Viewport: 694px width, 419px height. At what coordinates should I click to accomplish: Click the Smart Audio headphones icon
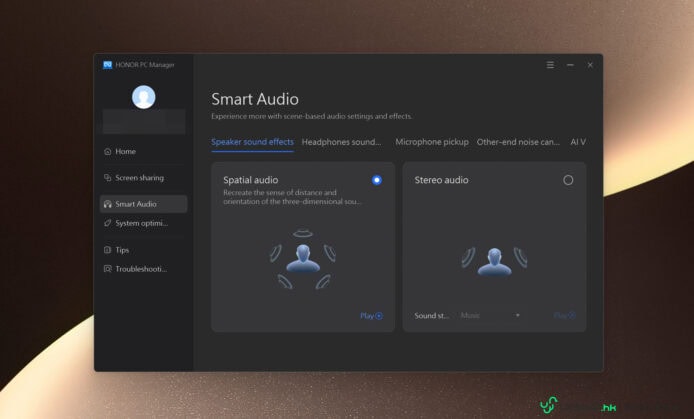pos(108,204)
